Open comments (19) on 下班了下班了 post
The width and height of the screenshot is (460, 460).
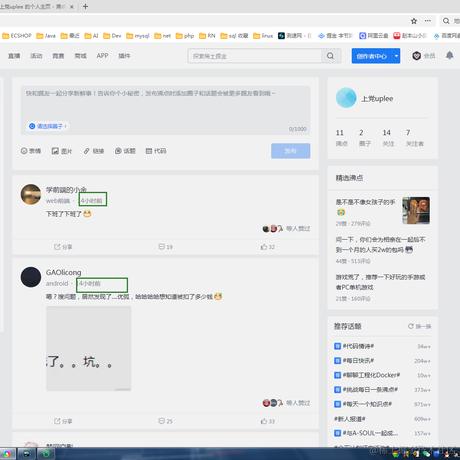tap(165, 247)
